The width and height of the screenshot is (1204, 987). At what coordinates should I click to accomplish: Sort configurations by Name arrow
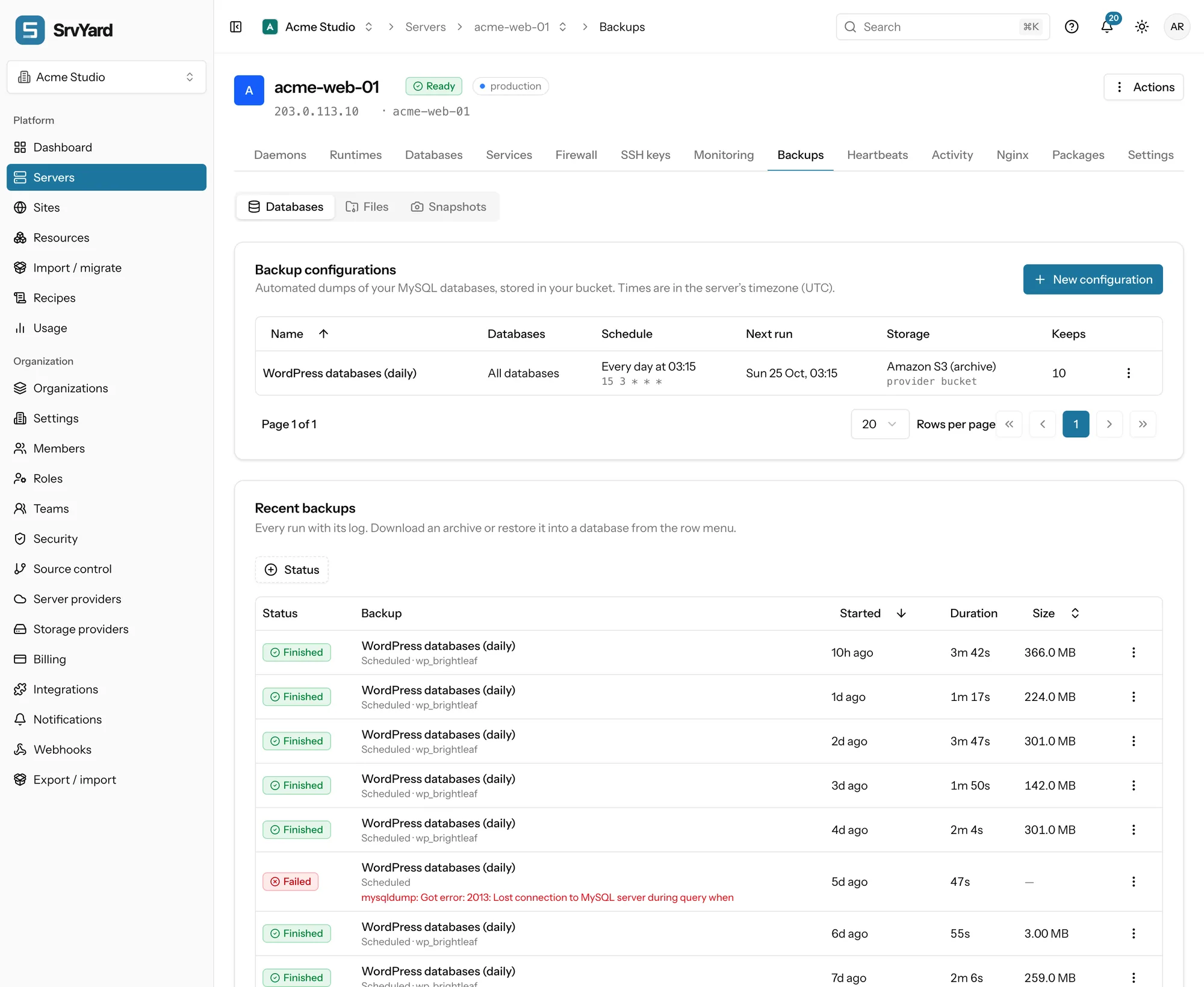[x=323, y=334]
